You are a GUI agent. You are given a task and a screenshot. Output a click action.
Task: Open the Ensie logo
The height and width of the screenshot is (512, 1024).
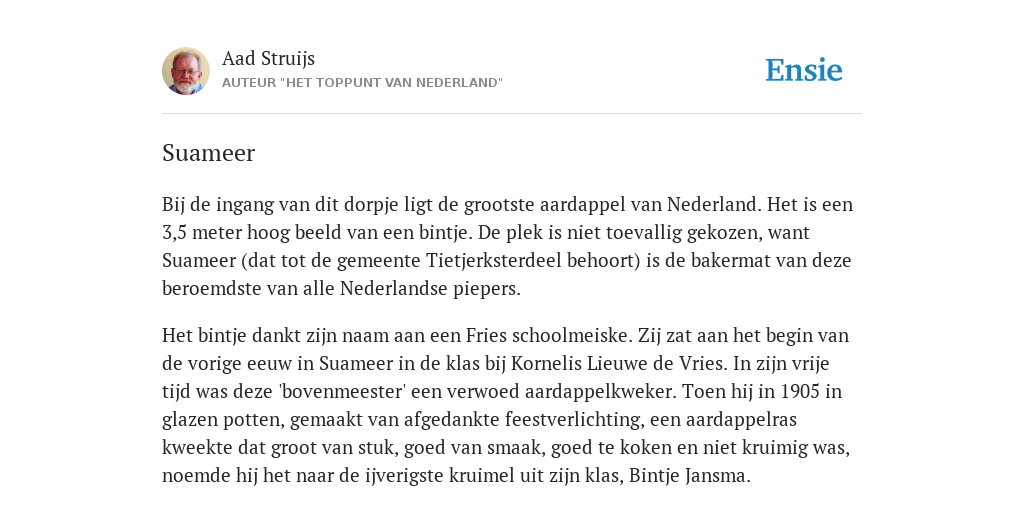[x=803, y=70]
